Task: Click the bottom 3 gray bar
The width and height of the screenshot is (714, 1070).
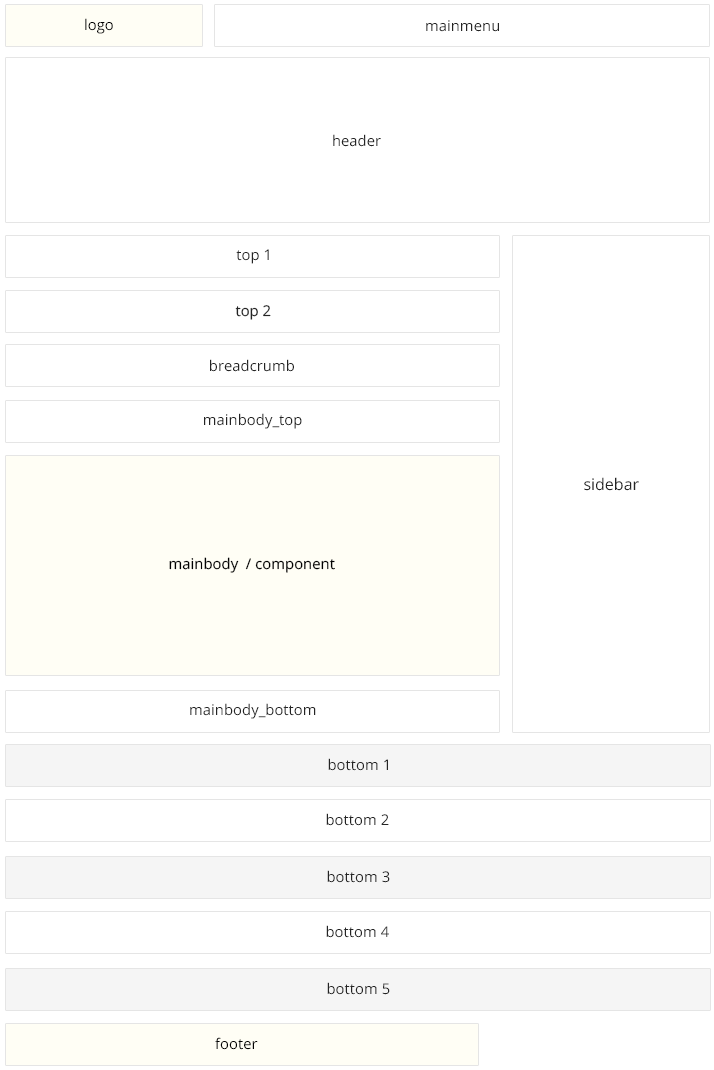Action: click(x=358, y=877)
